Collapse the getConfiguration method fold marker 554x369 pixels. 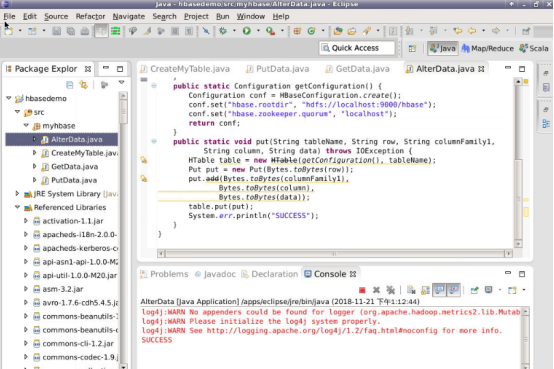[154, 86]
